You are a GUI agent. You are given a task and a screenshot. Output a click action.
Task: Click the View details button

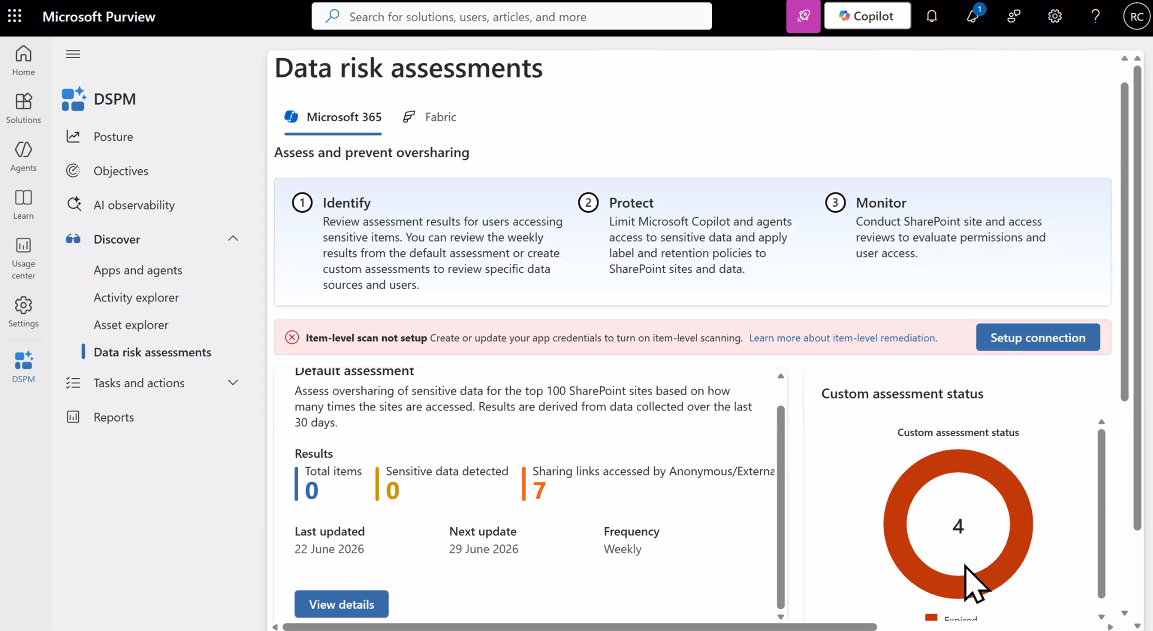coord(341,605)
